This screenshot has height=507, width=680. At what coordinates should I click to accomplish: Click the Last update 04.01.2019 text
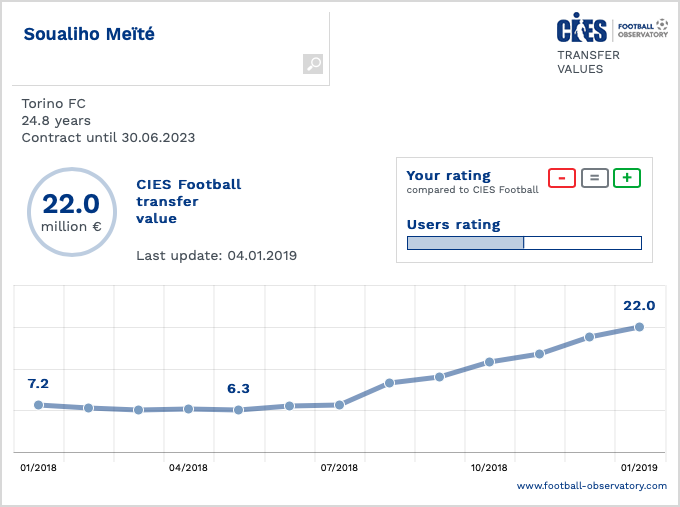(x=216, y=256)
